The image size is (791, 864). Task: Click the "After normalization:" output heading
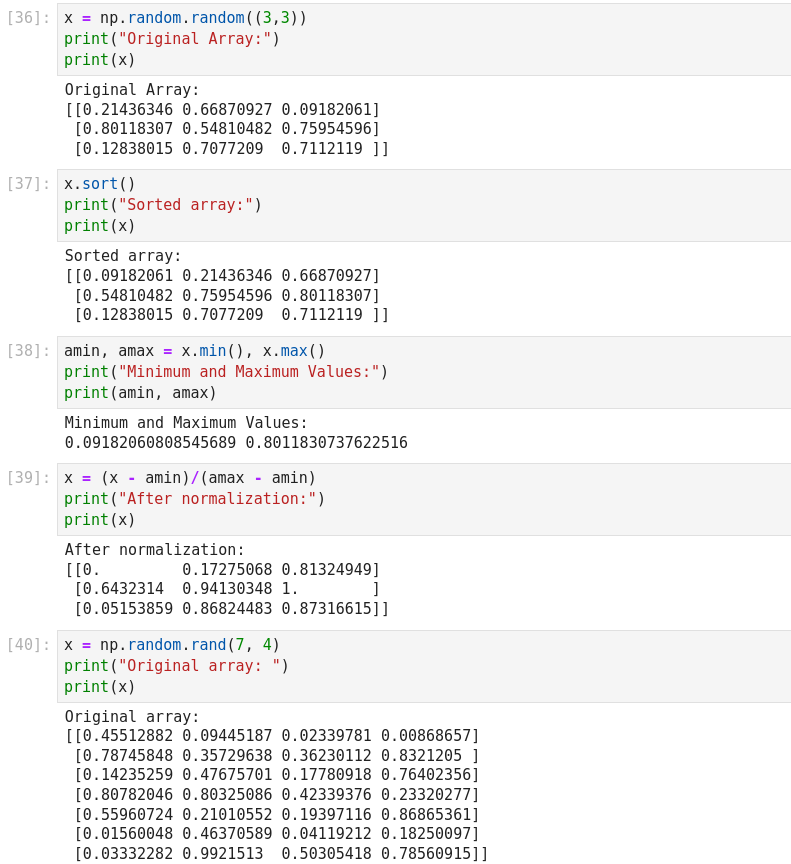[154, 550]
